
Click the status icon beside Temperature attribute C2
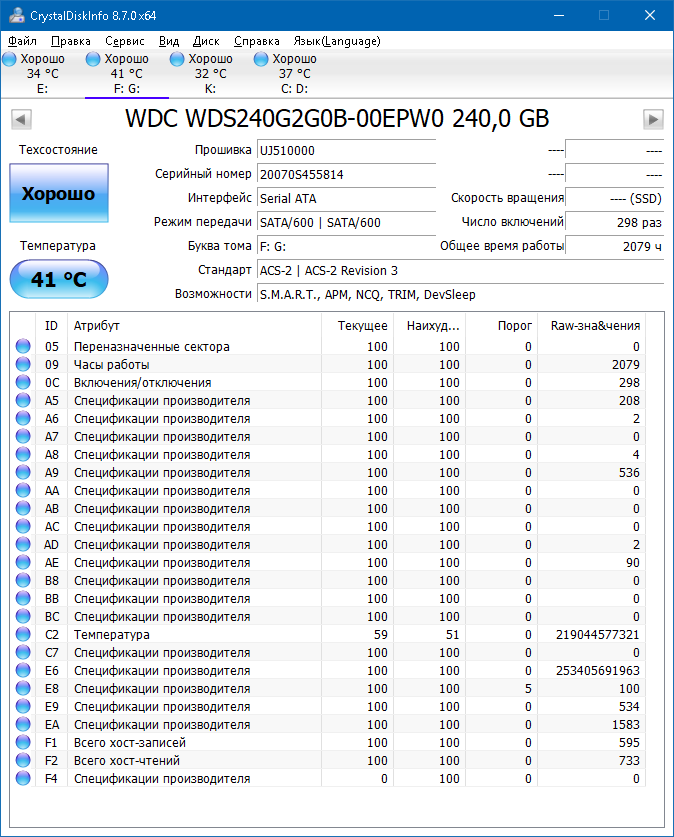pos(23,635)
